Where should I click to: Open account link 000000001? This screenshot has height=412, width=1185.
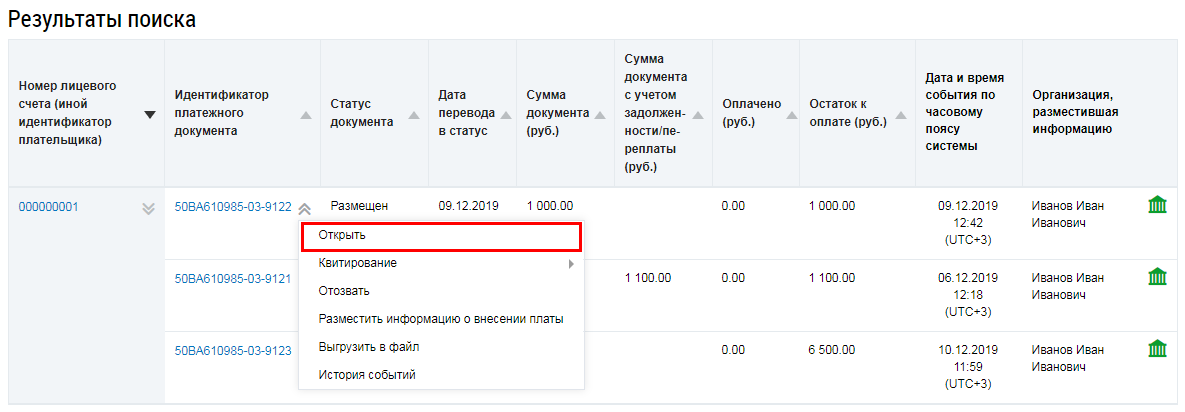(x=48, y=207)
